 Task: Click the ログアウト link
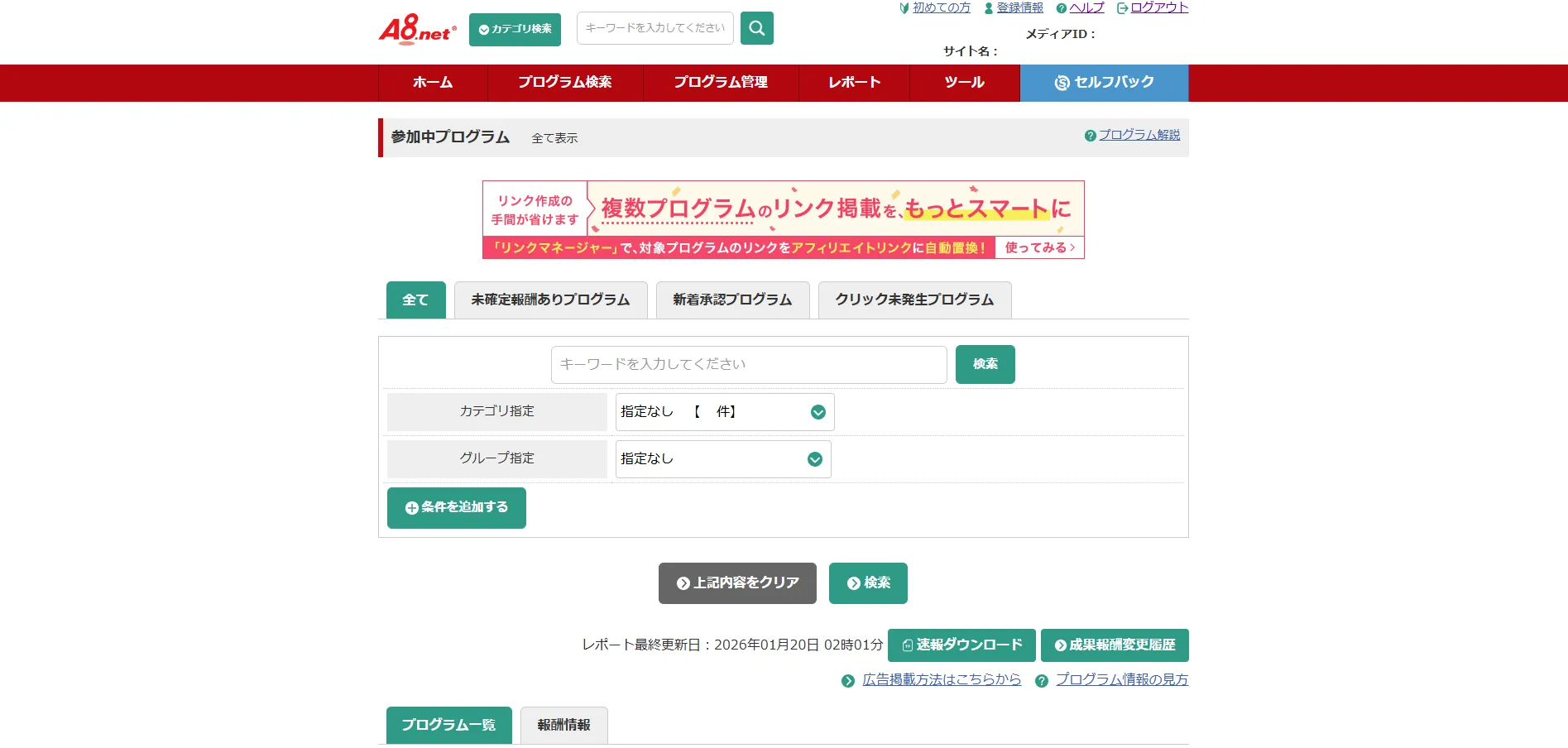(x=1159, y=7)
